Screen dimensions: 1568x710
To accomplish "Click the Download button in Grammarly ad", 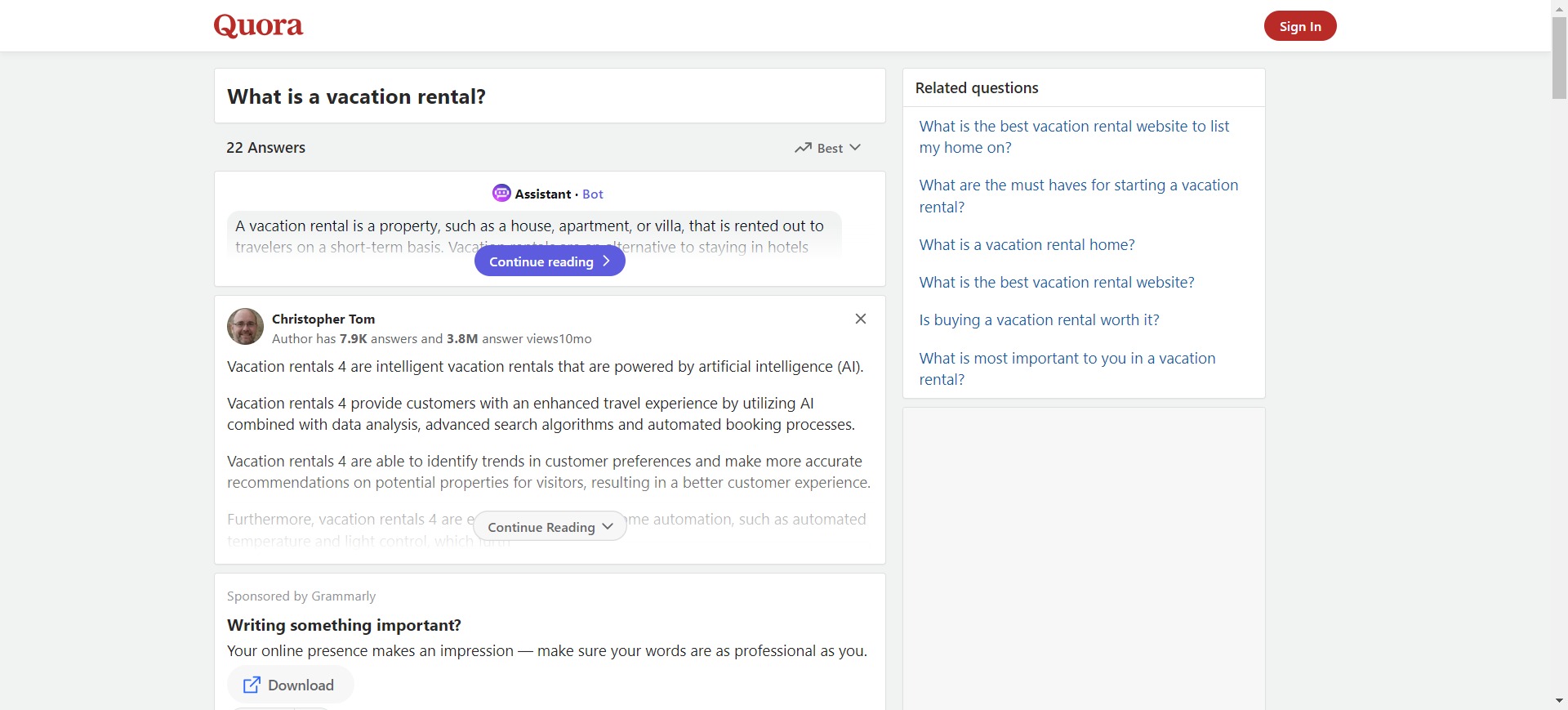I will click(291, 685).
